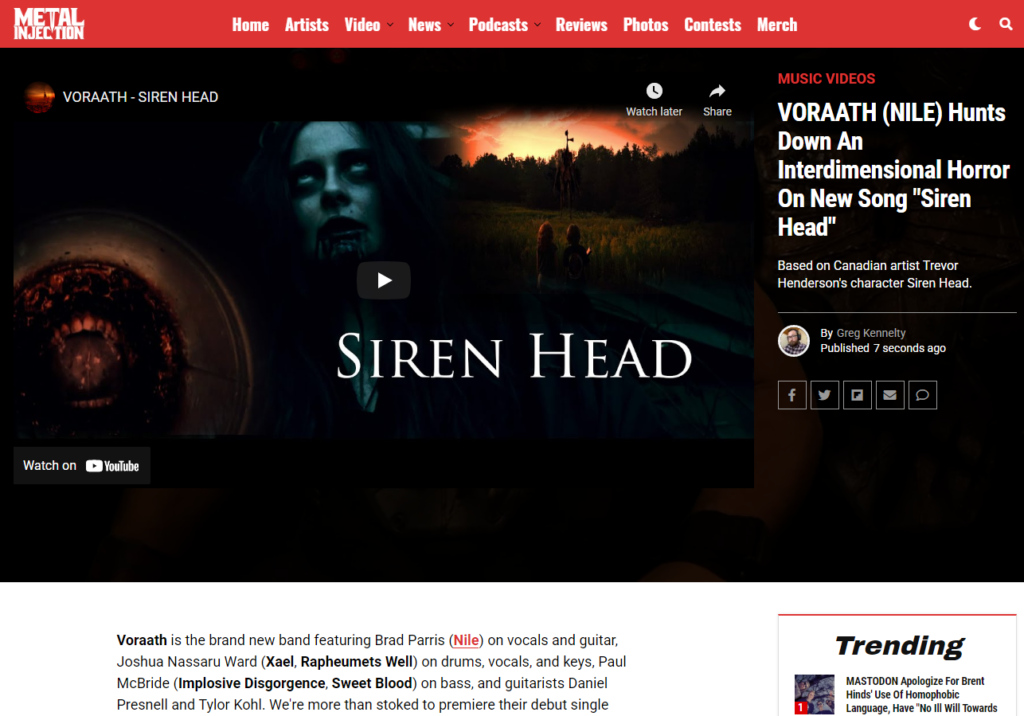Go to the Artists page
The width and height of the screenshot is (1024, 716).
306,25
